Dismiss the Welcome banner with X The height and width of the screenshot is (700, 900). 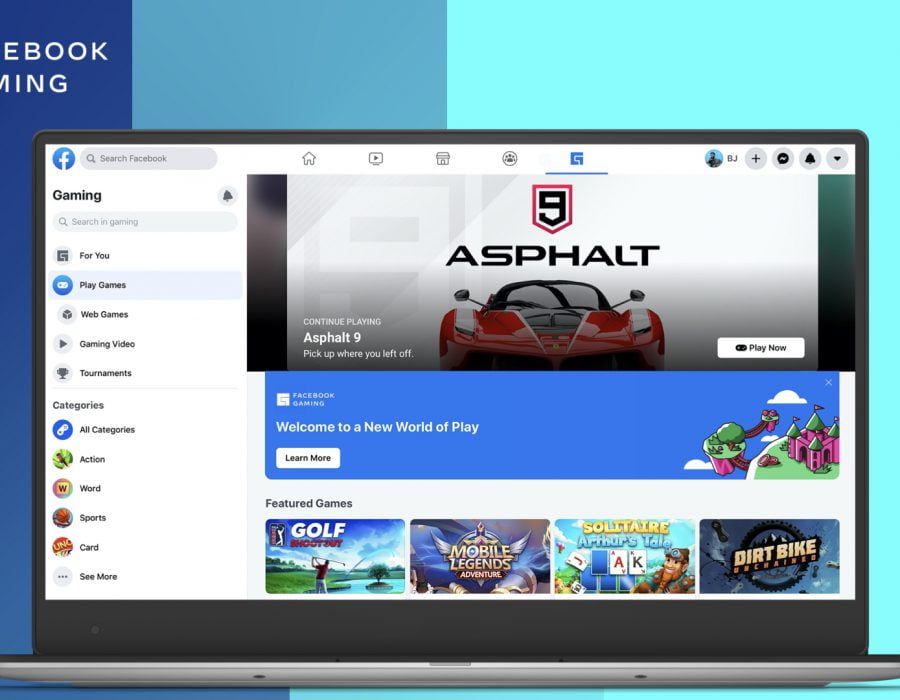pos(828,383)
